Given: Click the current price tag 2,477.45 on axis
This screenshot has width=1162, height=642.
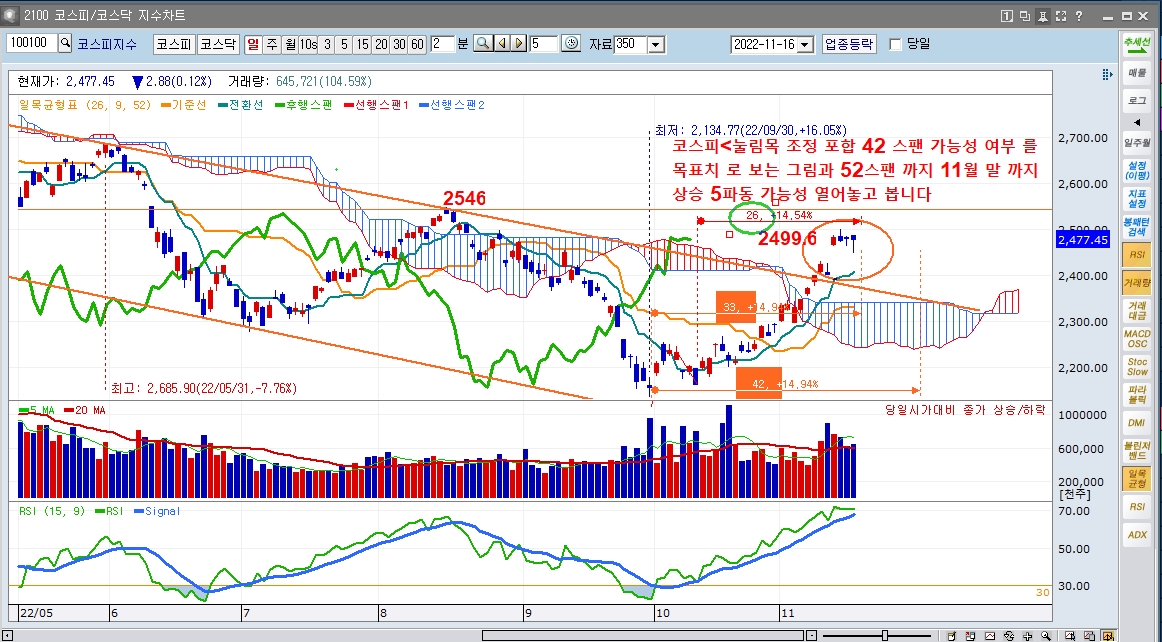Looking at the screenshot, I should (x=1083, y=239).
